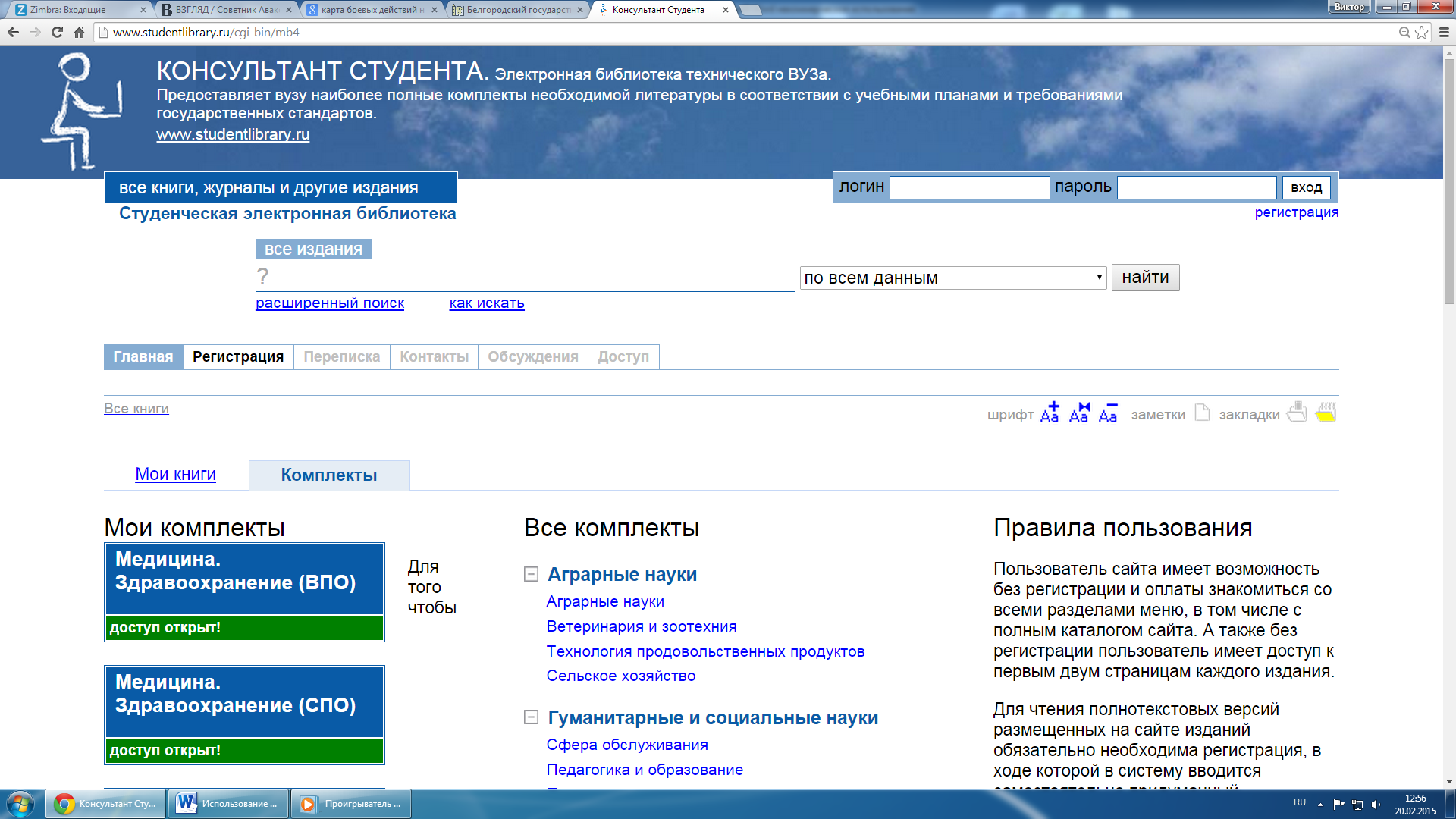Click the gray open-folder bookmarks icon
Screen dimensions: 1456x819
(1298, 413)
